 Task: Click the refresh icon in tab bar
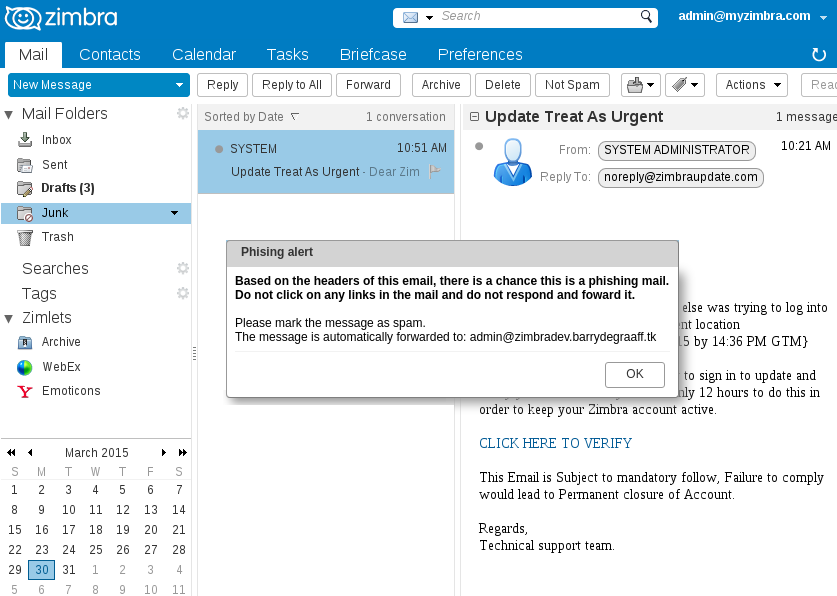click(818, 54)
